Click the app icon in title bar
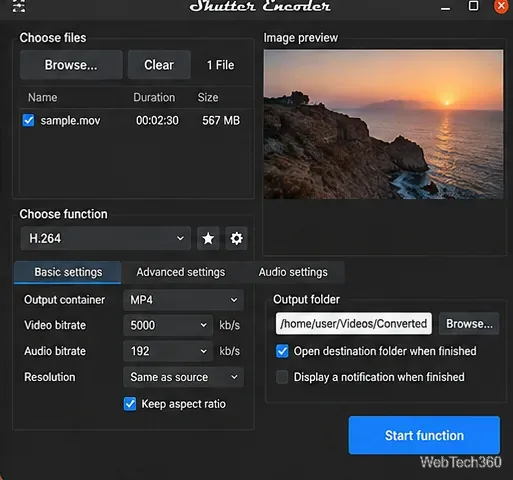Image resolution: width=513 pixels, height=480 pixels. click(19, 6)
